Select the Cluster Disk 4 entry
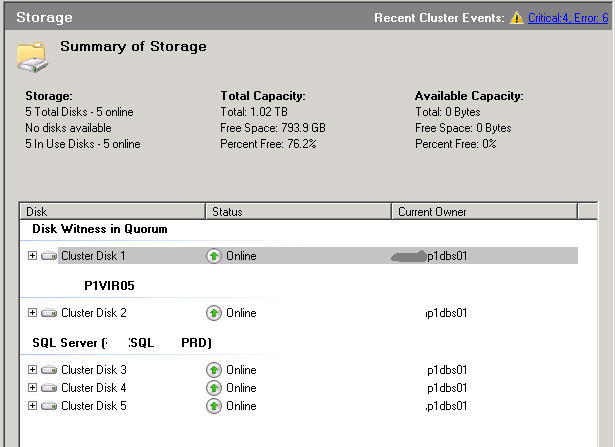The width and height of the screenshot is (615, 447). coord(94,388)
